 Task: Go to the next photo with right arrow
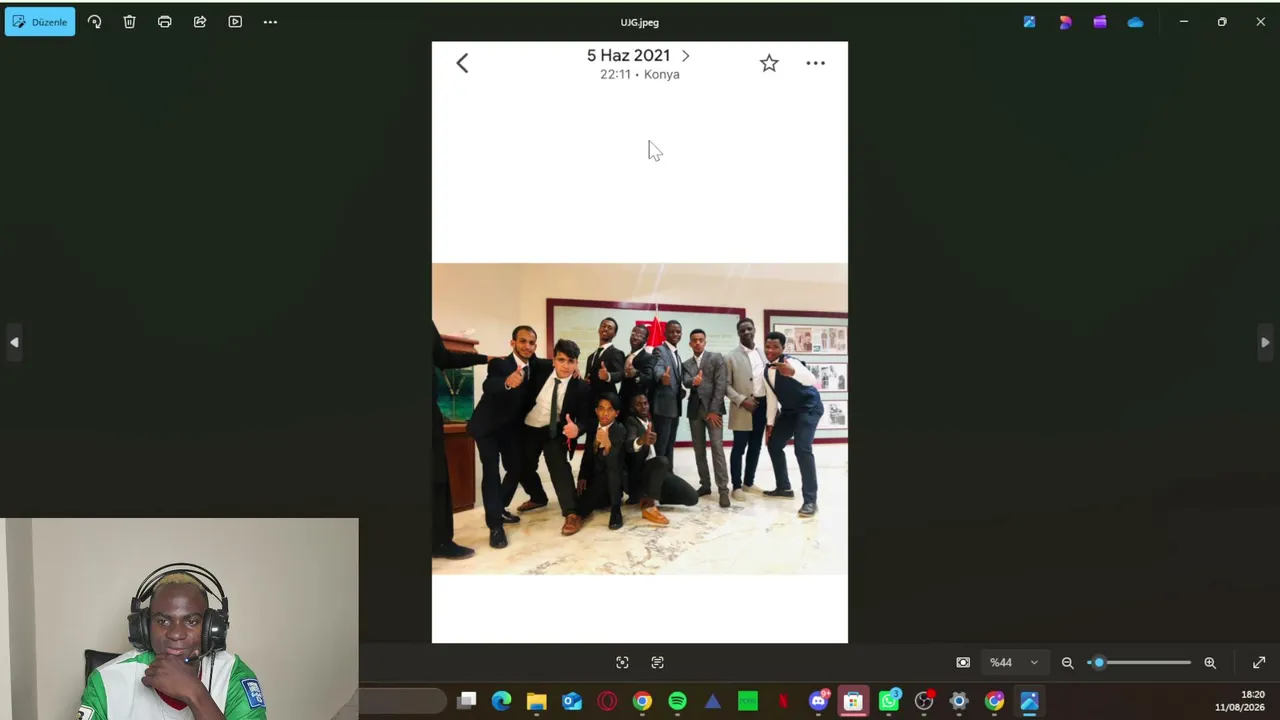1265,342
